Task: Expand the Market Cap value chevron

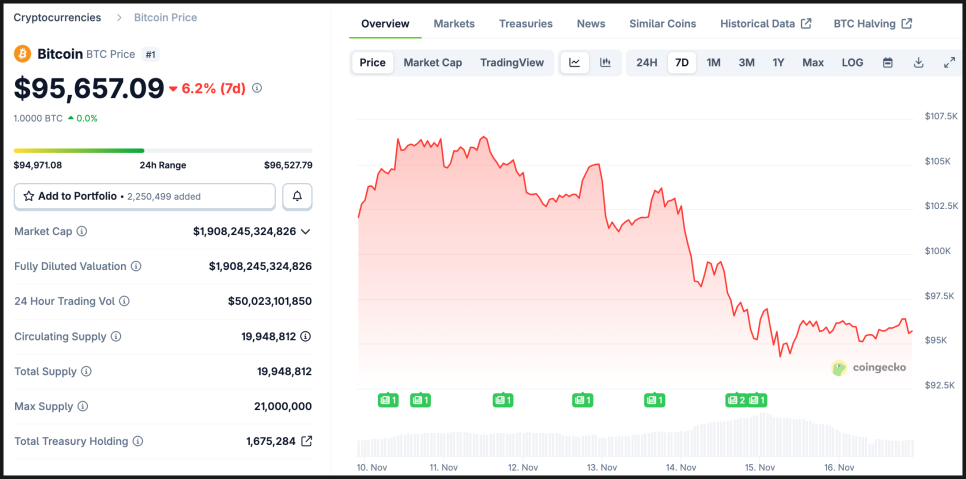Action: coord(305,232)
